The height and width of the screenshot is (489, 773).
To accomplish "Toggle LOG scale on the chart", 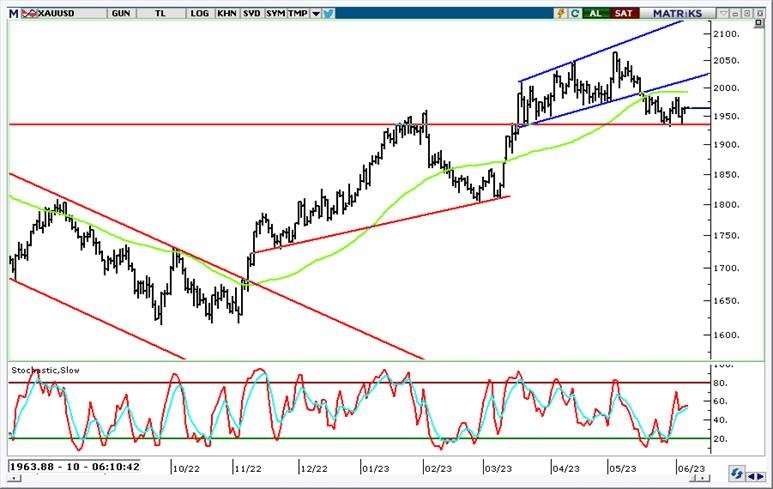I will pyautogui.click(x=199, y=14).
